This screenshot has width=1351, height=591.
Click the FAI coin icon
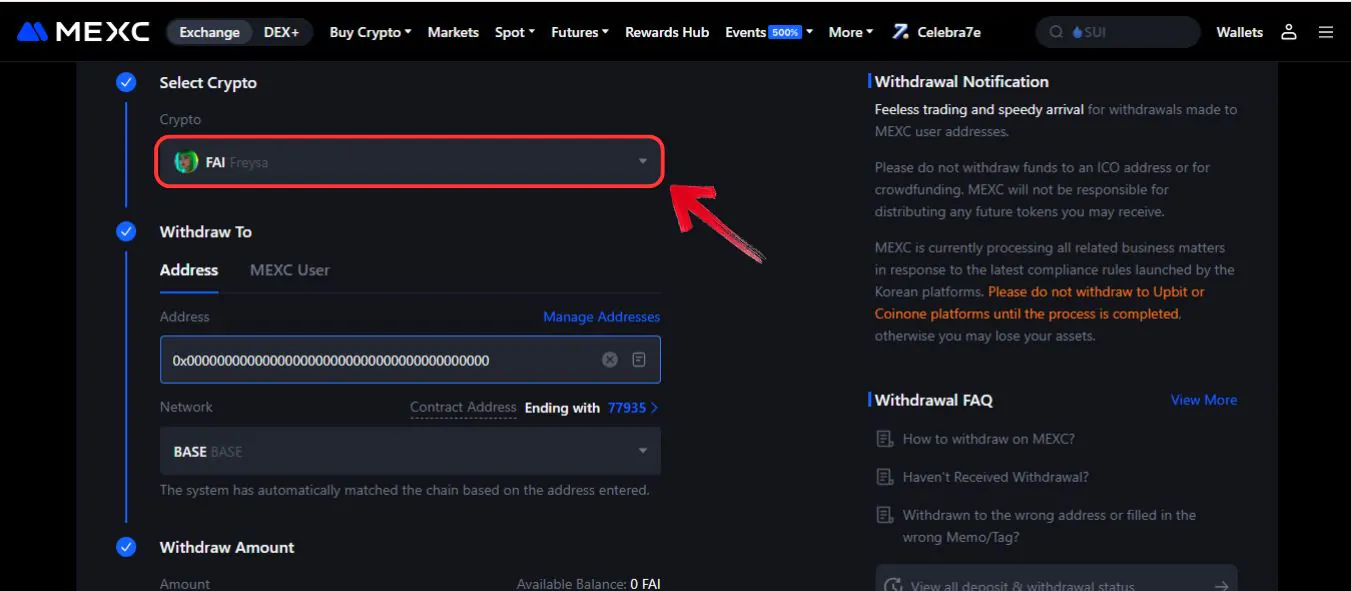186,162
